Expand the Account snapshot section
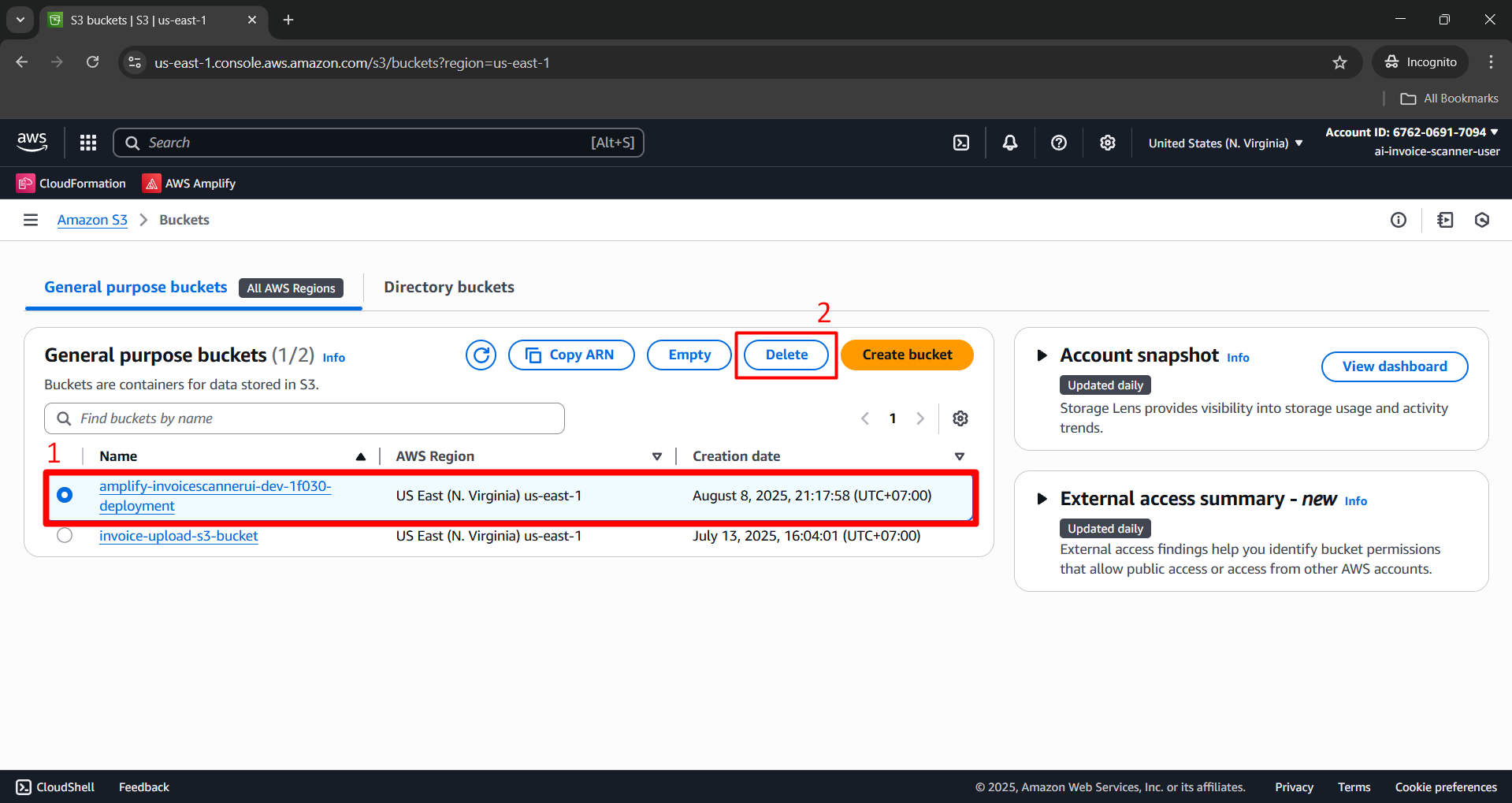This screenshot has width=1512, height=803. tap(1042, 355)
